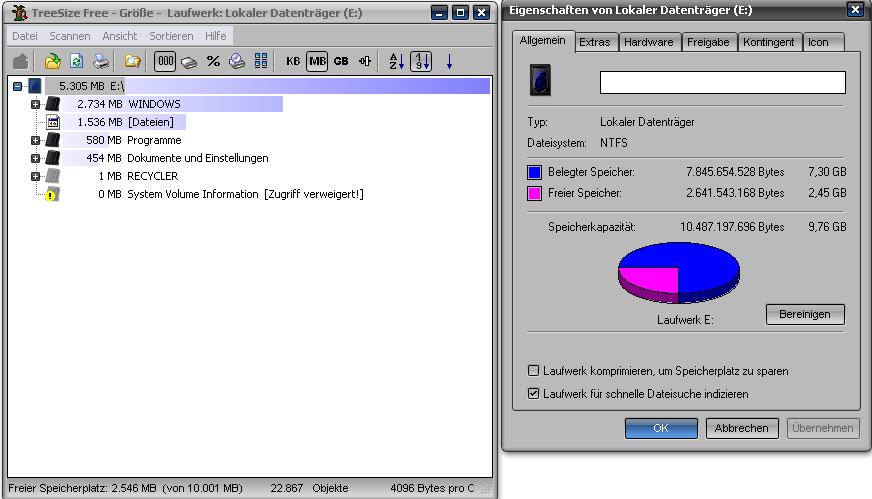Open the Ansicht menu
872x499 pixels.
[120, 36]
